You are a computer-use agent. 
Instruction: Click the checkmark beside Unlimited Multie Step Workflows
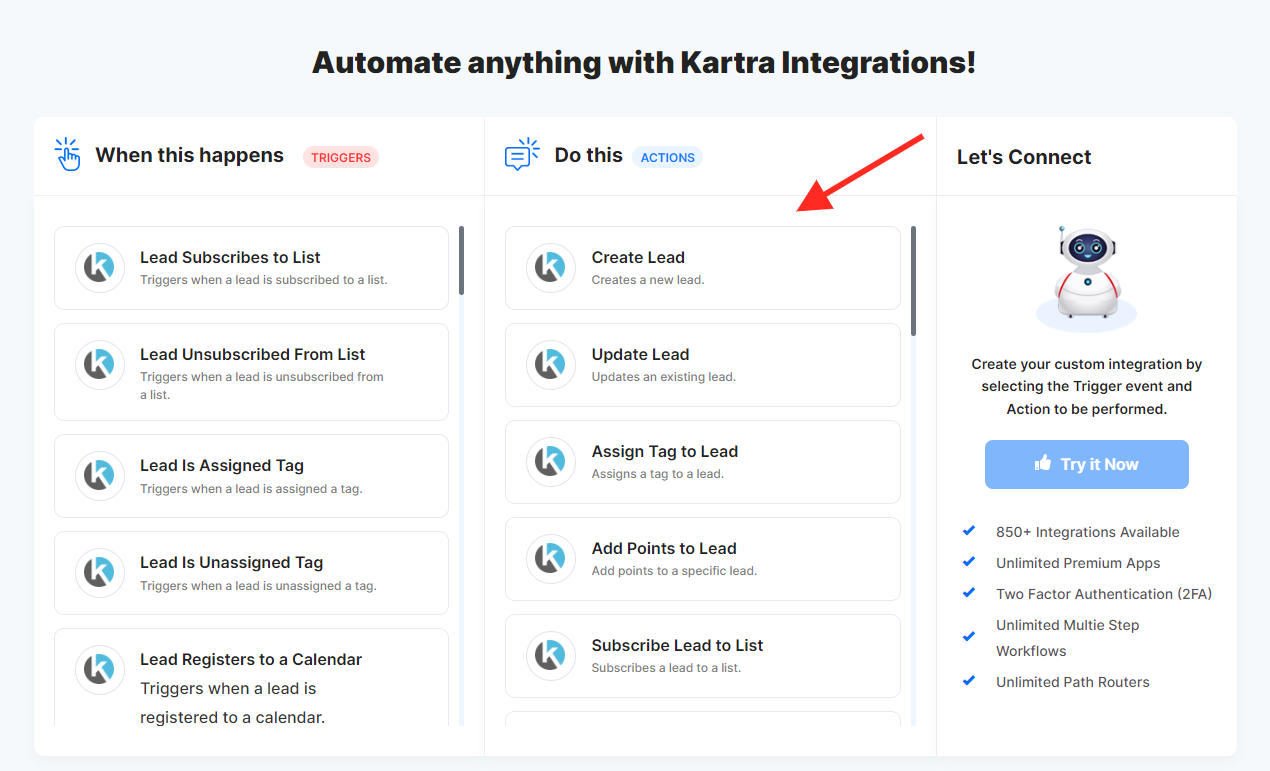(x=968, y=636)
